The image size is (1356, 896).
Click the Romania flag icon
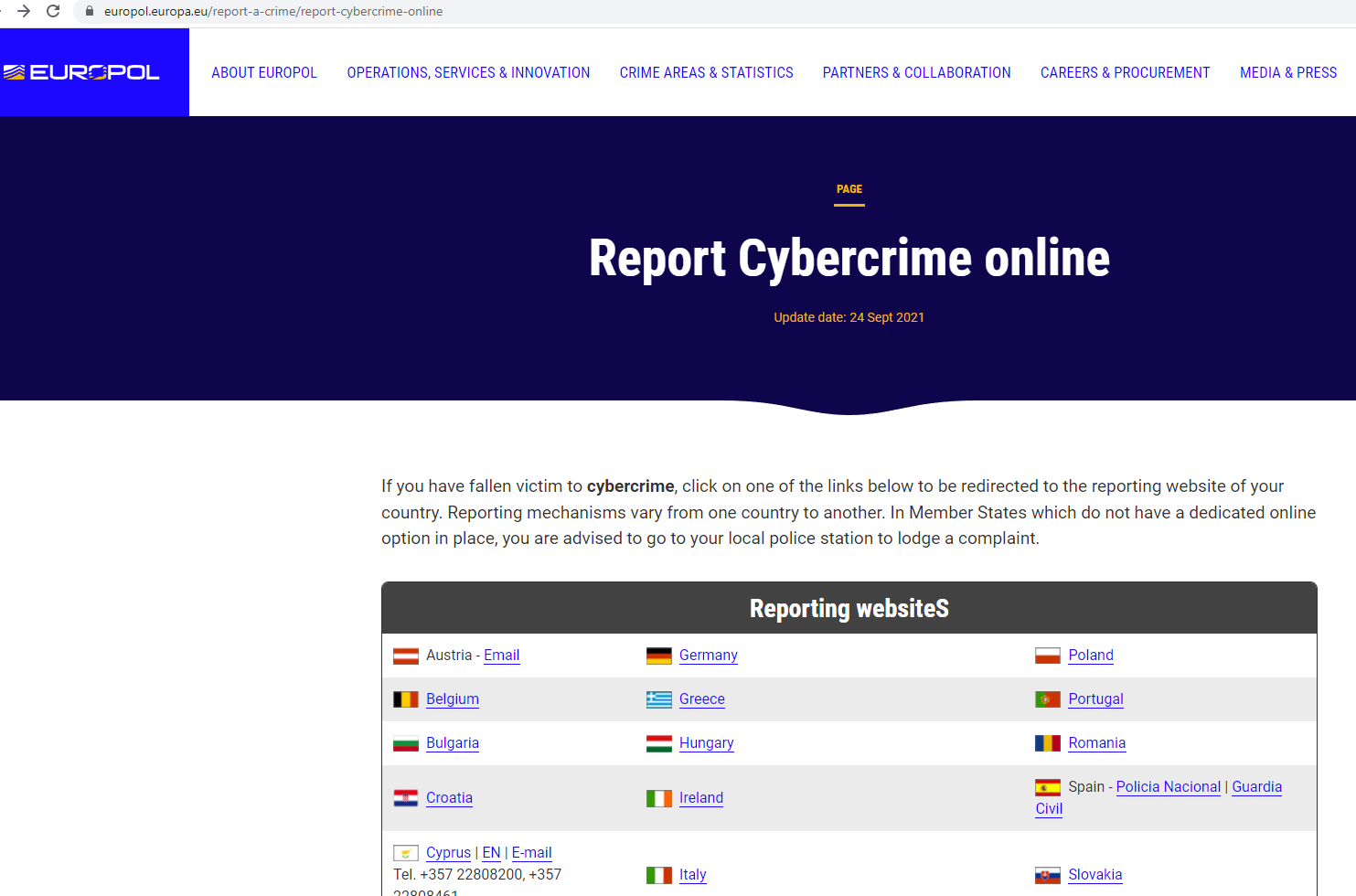pyautogui.click(x=1048, y=743)
